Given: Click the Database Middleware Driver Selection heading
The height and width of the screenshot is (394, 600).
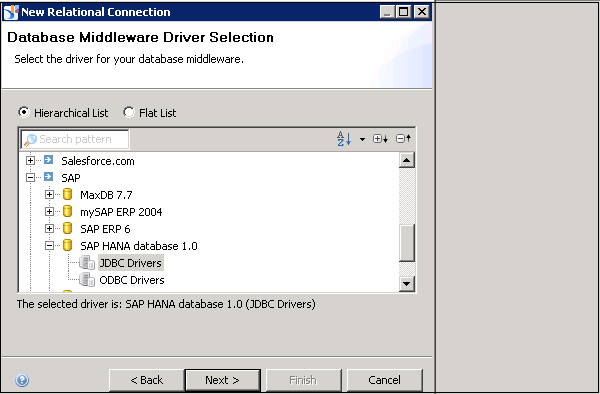Looking at the screenshot, I should [140, 37].
